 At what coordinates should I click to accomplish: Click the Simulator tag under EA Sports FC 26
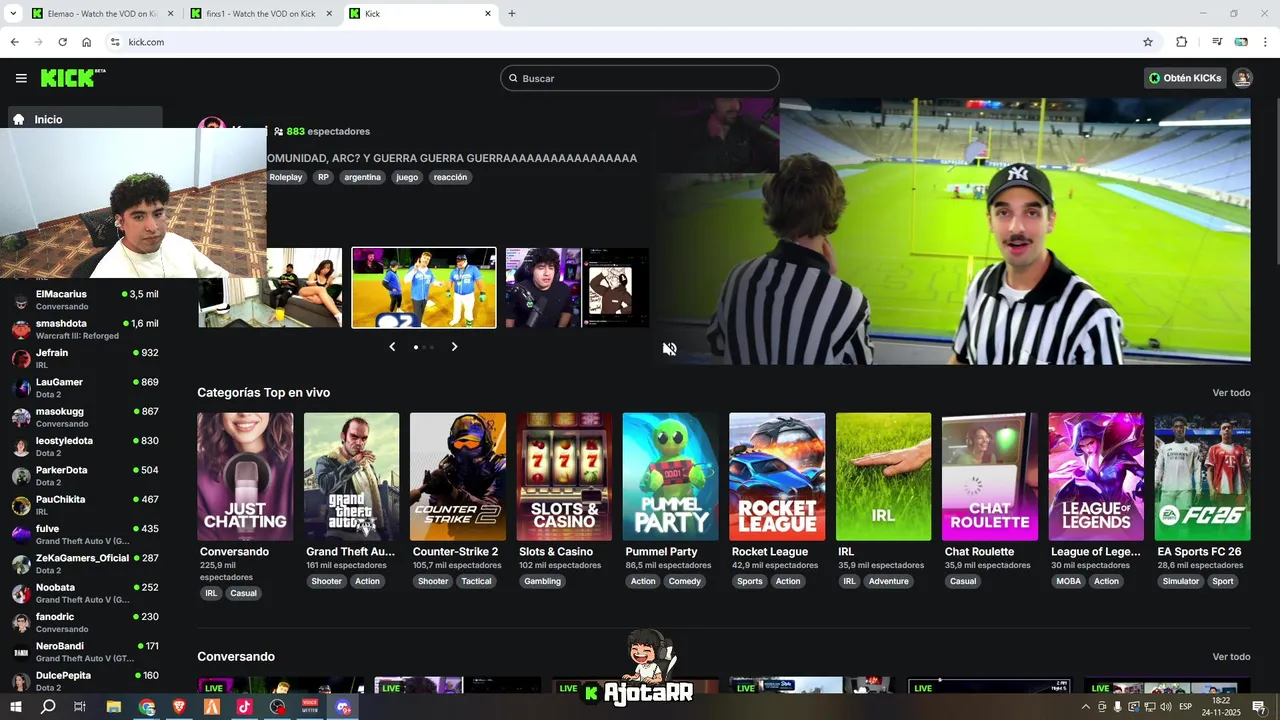pyautogui.click(x=1180, y=581)
